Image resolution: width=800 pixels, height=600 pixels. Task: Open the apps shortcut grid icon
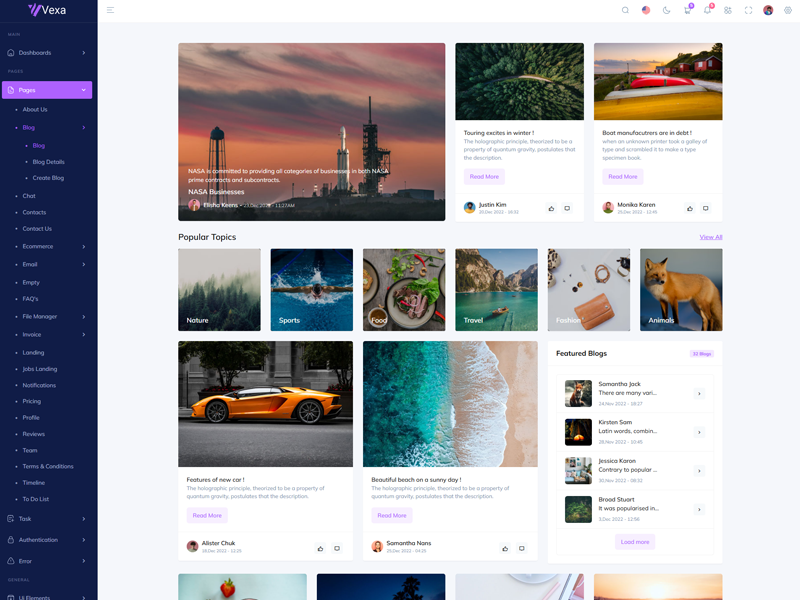point(728,10)
